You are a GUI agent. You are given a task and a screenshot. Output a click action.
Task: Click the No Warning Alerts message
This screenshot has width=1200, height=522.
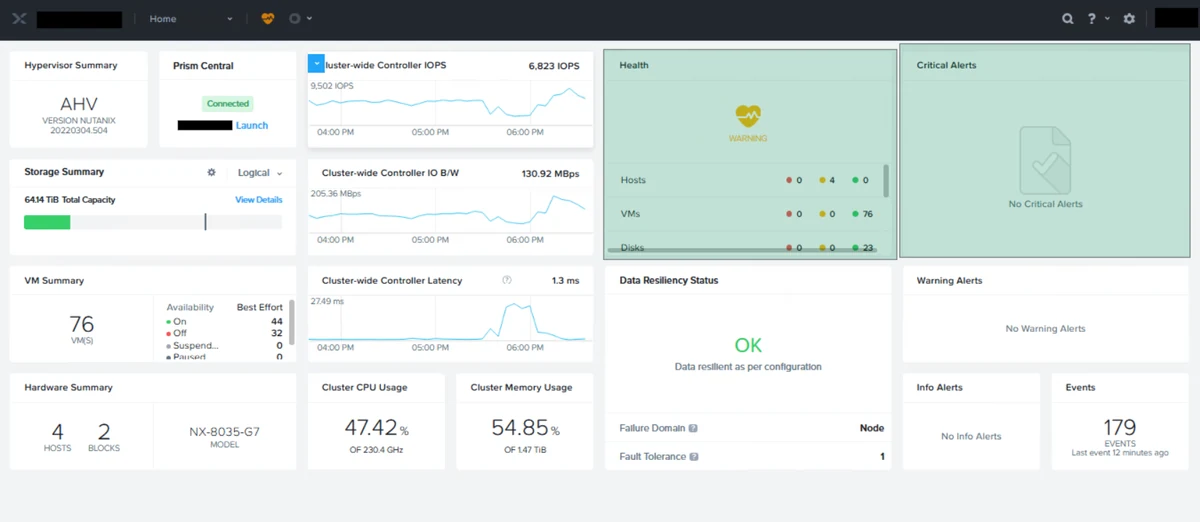pos(1045,329)
